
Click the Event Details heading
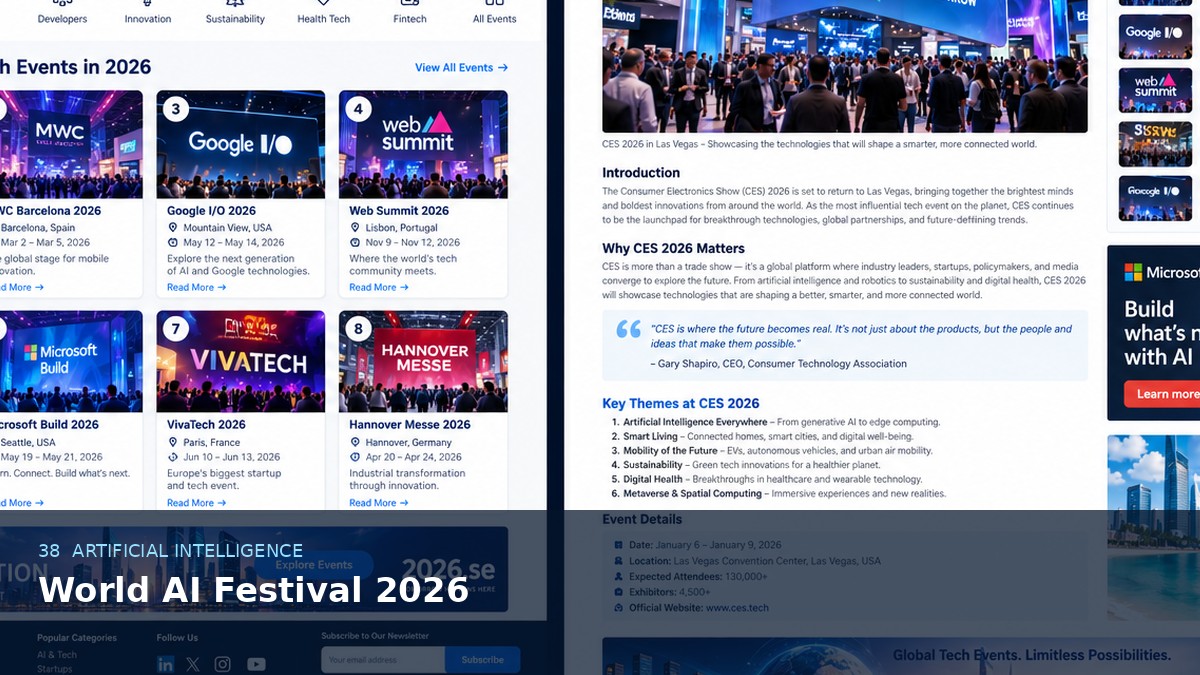point(642,520)
